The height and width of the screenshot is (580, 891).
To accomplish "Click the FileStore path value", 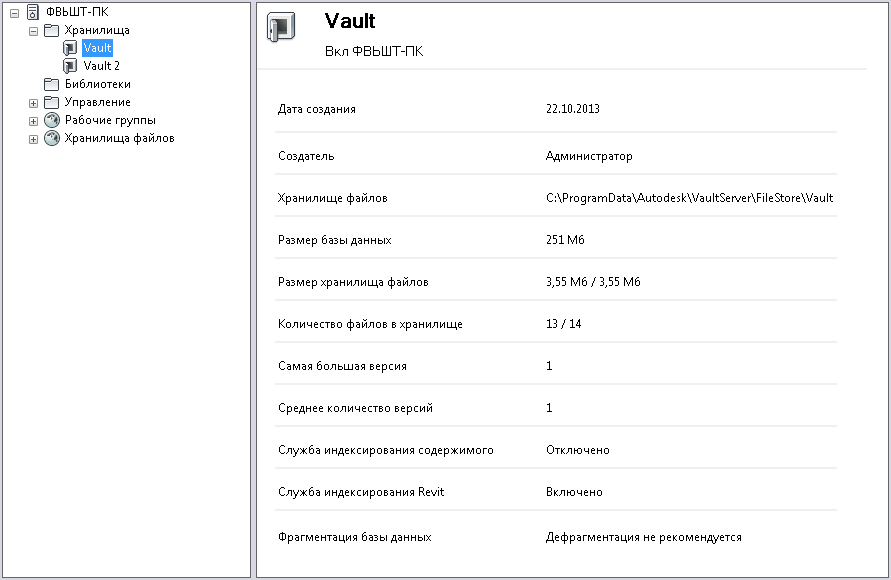I will pyautogui.click(x=689, y=198).
